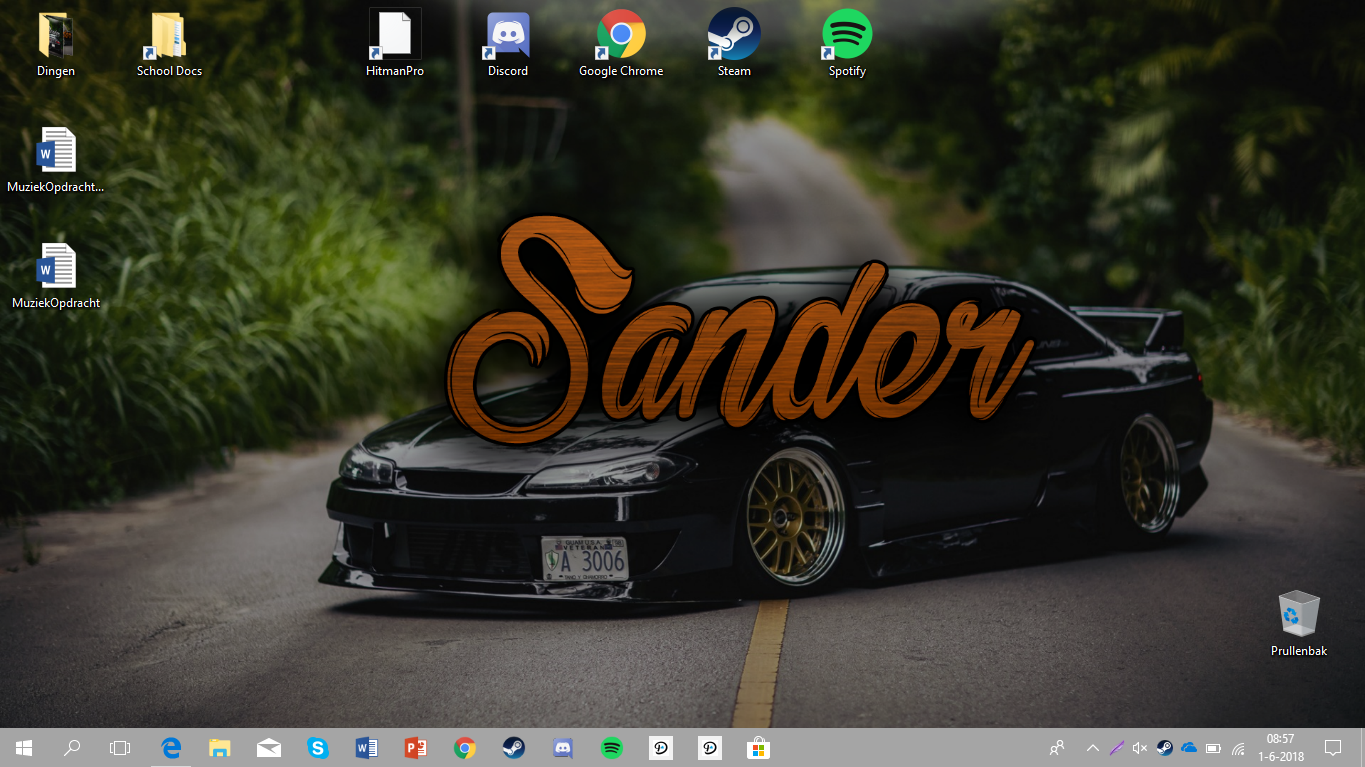Select the HitmanPro desktop shortcut
The image size is (1365, 767).
395,44
